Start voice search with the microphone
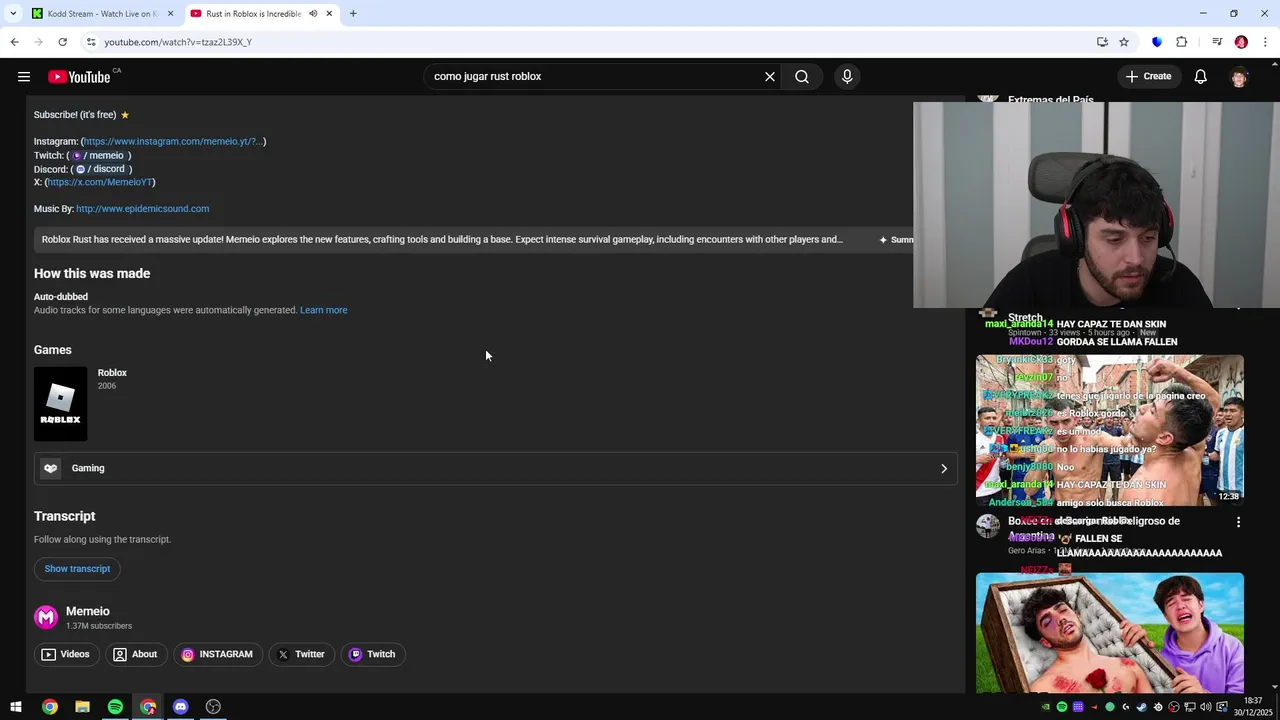 coord(847,77)
